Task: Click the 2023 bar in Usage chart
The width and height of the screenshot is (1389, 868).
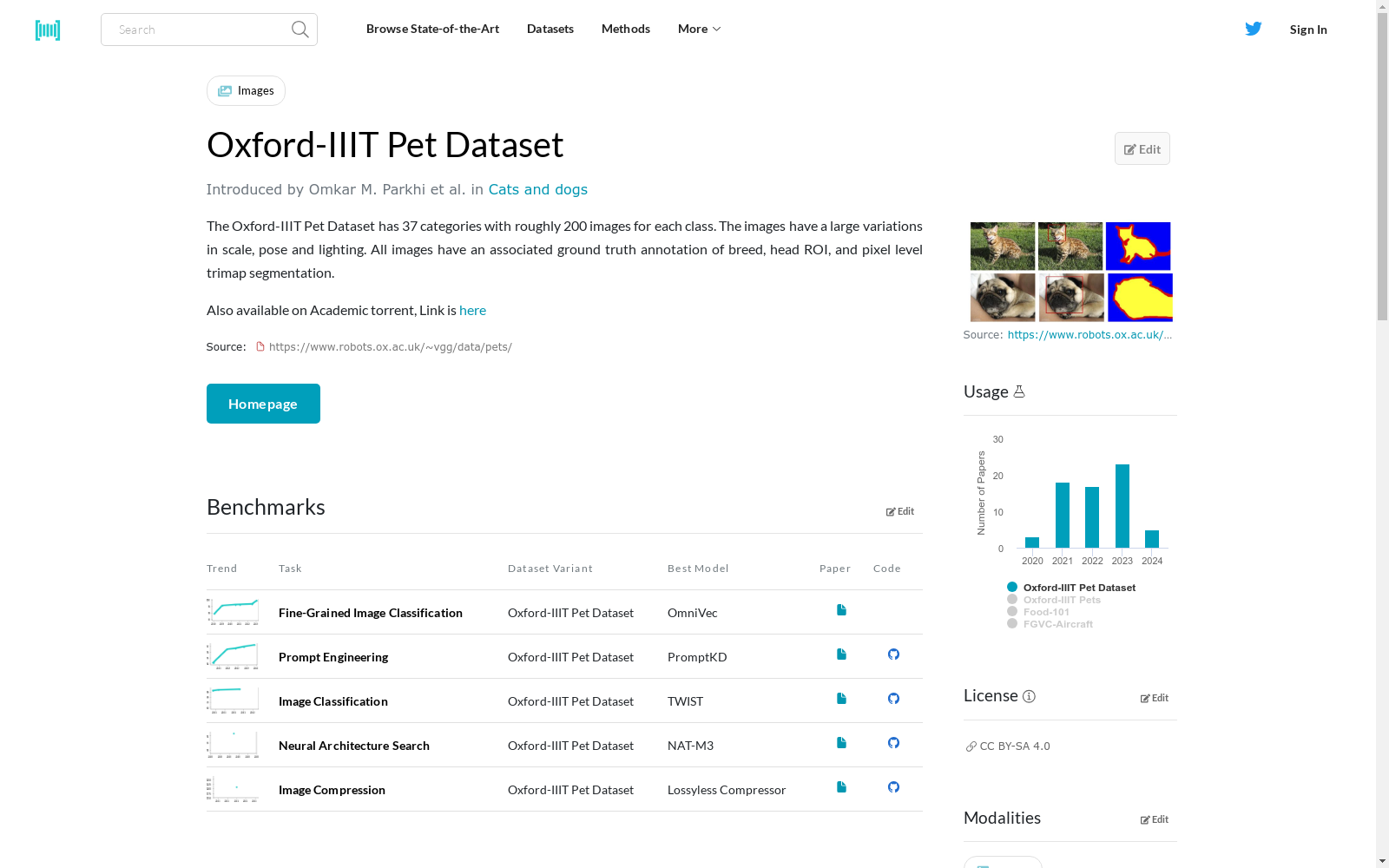Action: click(x=1122, y=506)
